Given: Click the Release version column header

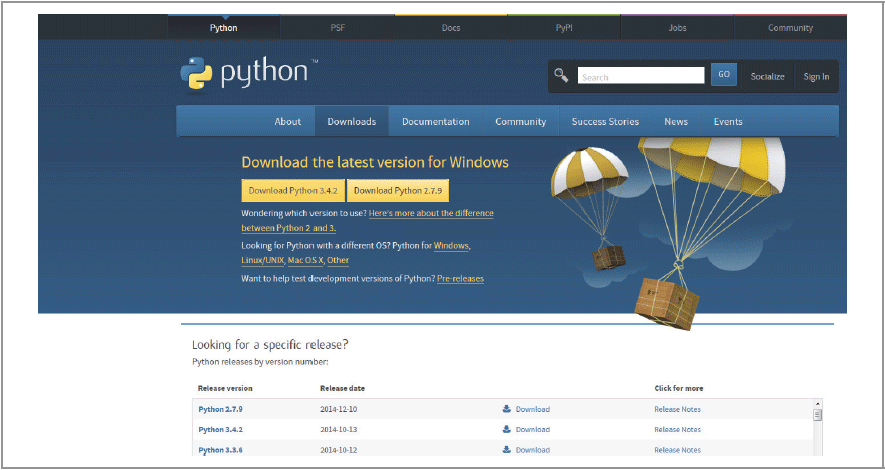Looking at the screenshot, I should (x=225, y=389).
